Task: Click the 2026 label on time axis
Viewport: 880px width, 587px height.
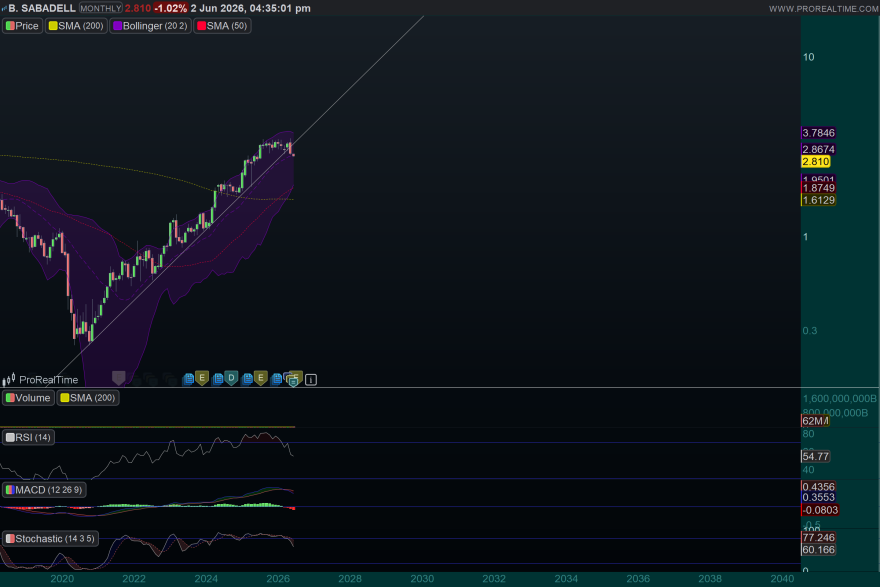Action: pos(278,579)
